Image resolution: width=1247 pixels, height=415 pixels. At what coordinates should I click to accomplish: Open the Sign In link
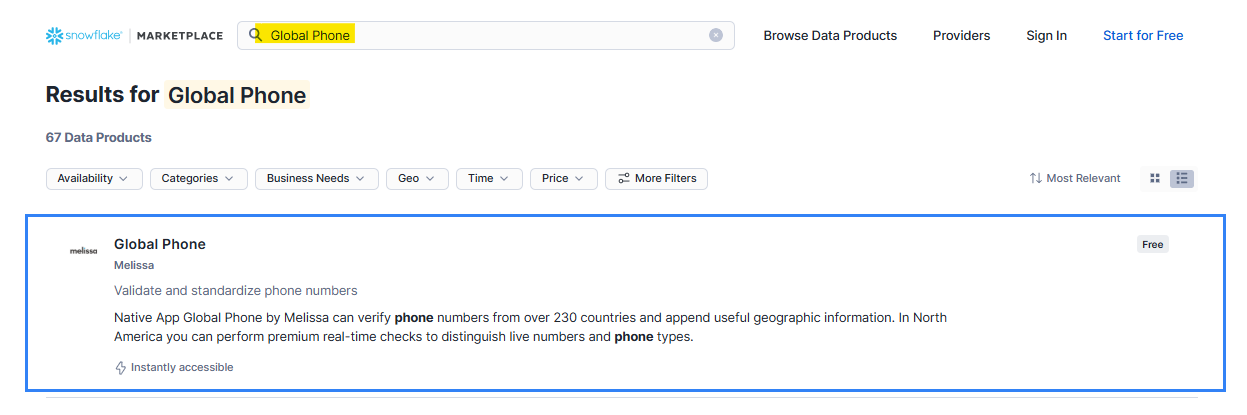[x=1046, y=35]
